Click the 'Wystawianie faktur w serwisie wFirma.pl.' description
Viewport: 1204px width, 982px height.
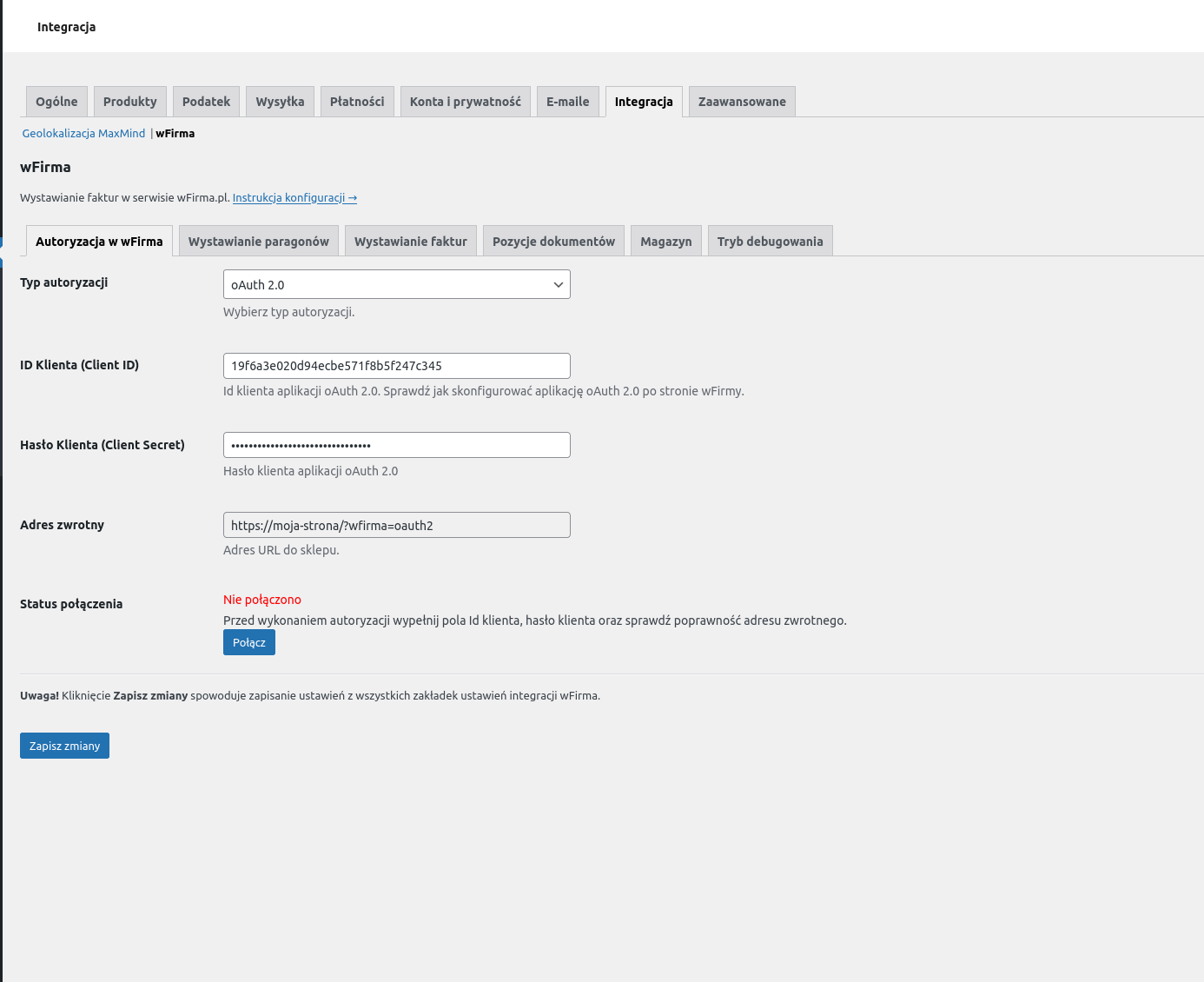pyautogui.click(x=125, y=198)
